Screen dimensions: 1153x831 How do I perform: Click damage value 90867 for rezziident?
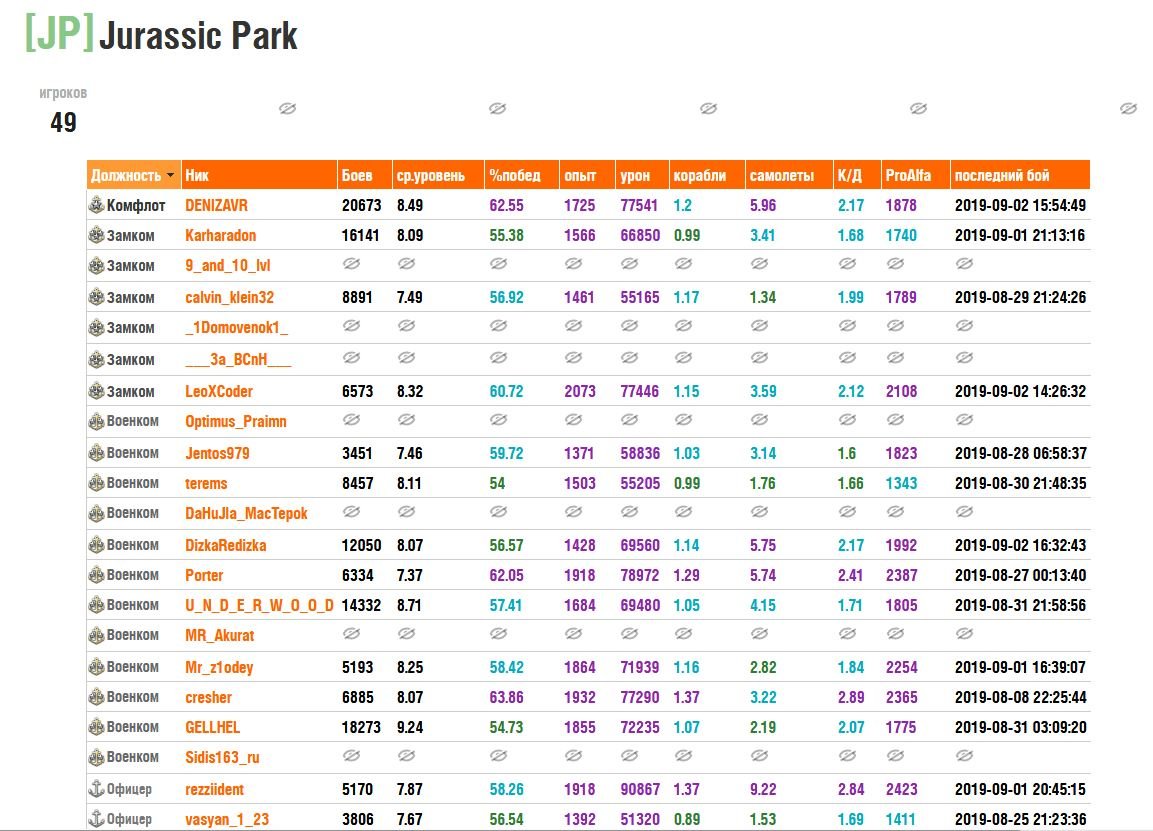640,789
